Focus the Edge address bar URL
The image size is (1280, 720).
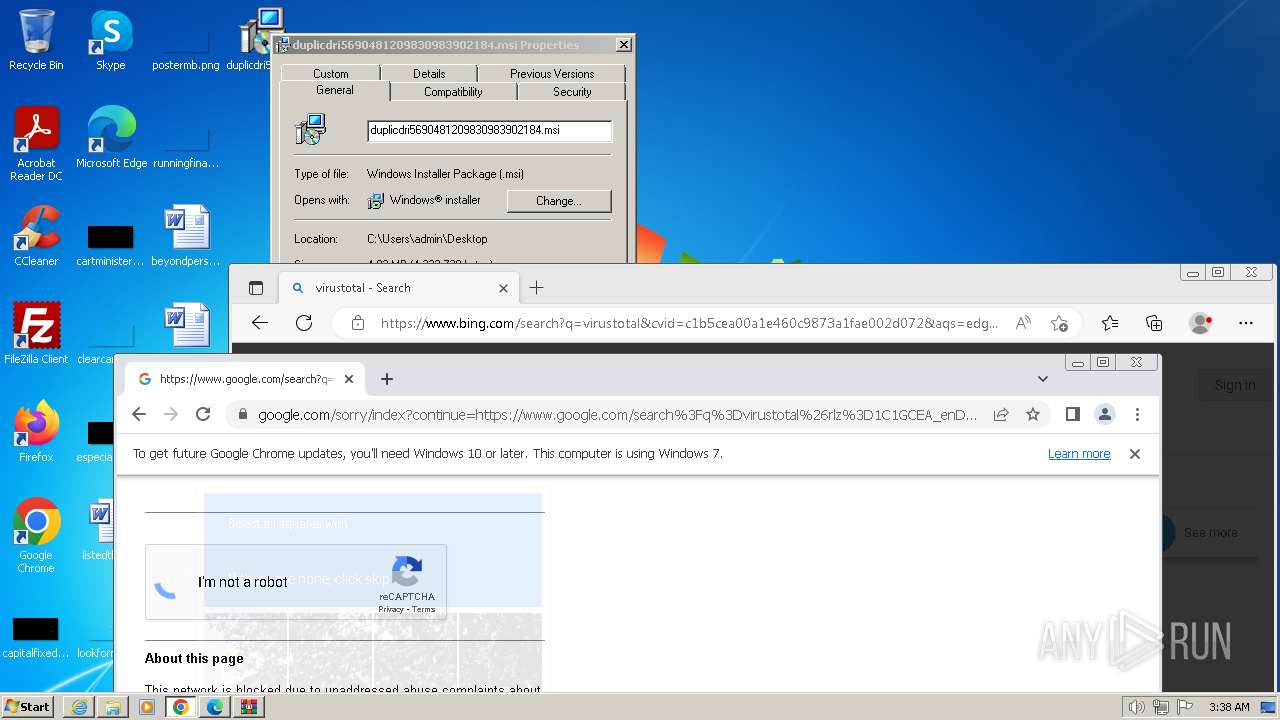pyautogui.click(x=689, y=323)
